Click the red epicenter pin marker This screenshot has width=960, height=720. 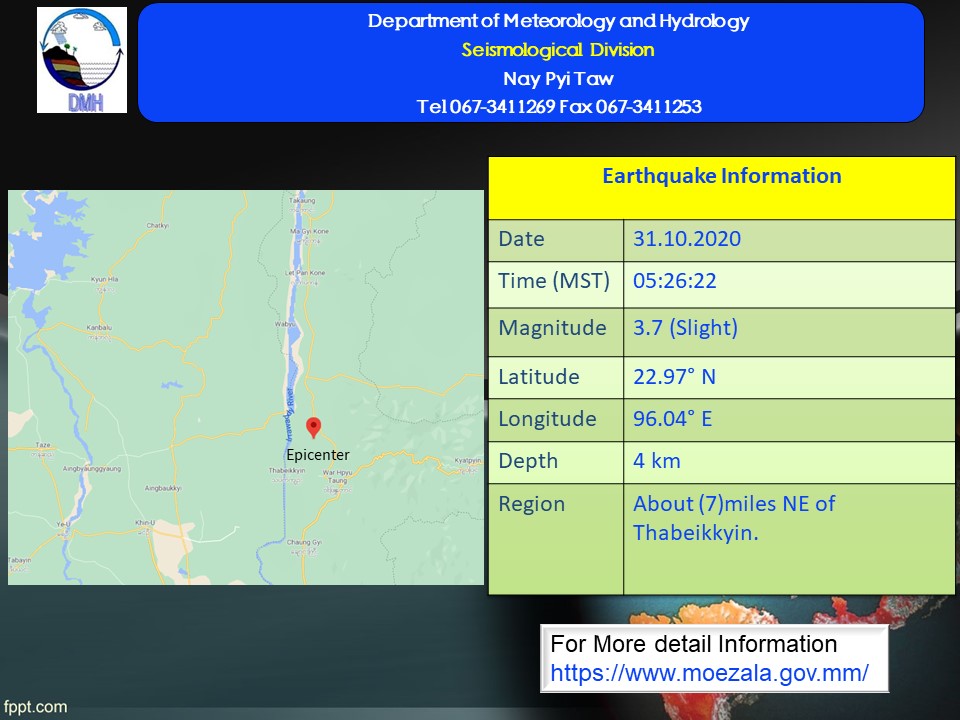313,428
